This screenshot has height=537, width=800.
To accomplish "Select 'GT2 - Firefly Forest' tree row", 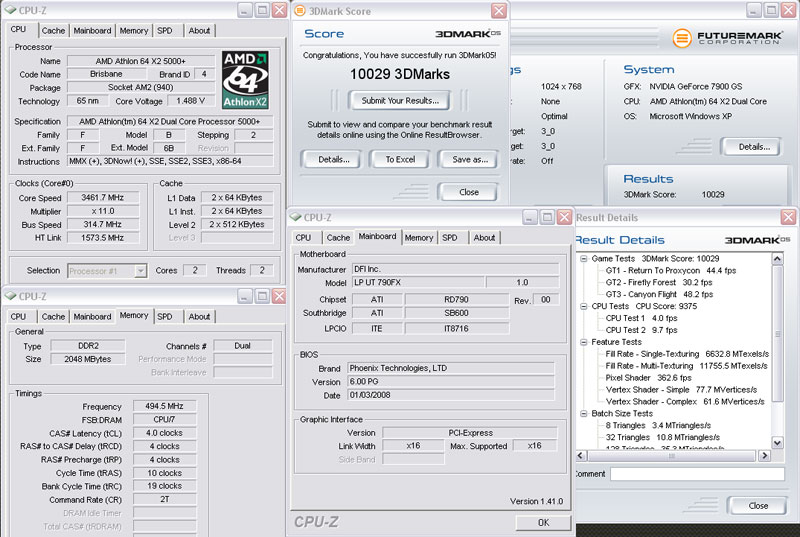I will point(659,282).
